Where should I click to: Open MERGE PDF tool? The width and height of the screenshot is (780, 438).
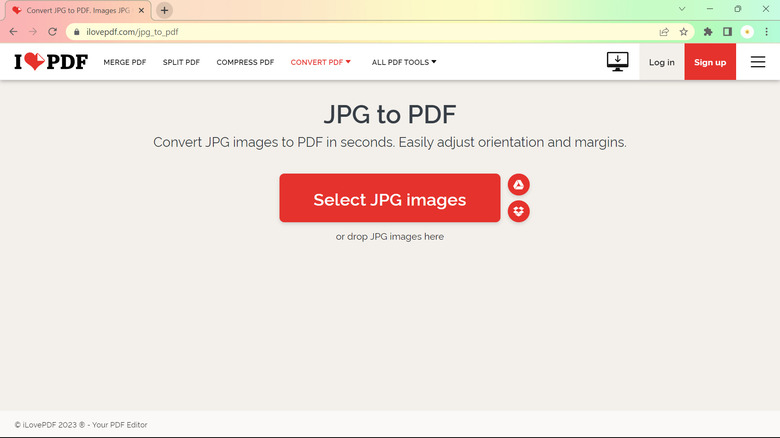[125, 62]
